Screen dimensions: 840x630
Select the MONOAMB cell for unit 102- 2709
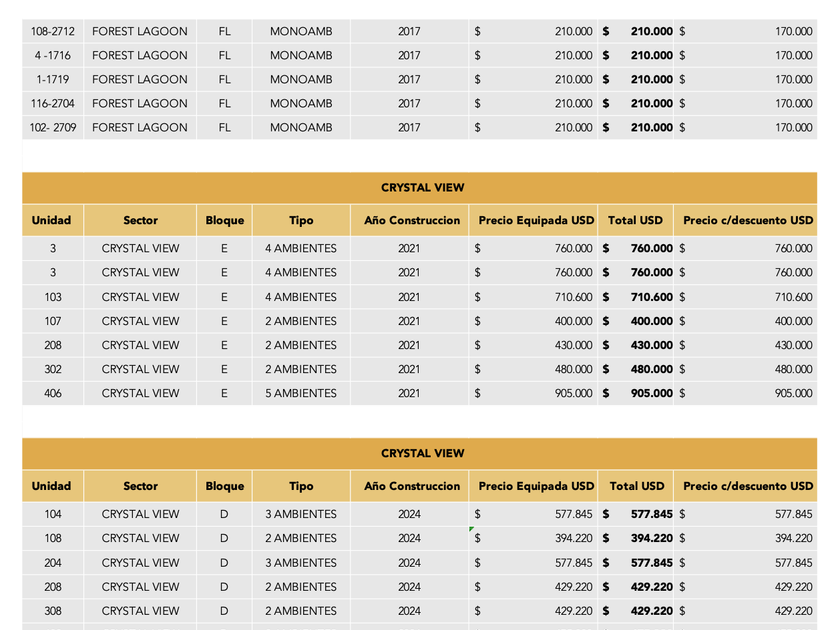tap(301, 127)
